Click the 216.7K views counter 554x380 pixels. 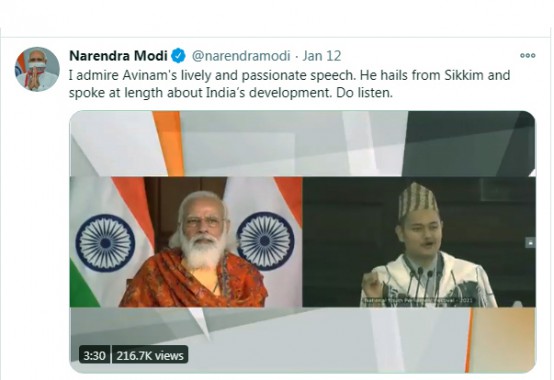pos(150,355)
